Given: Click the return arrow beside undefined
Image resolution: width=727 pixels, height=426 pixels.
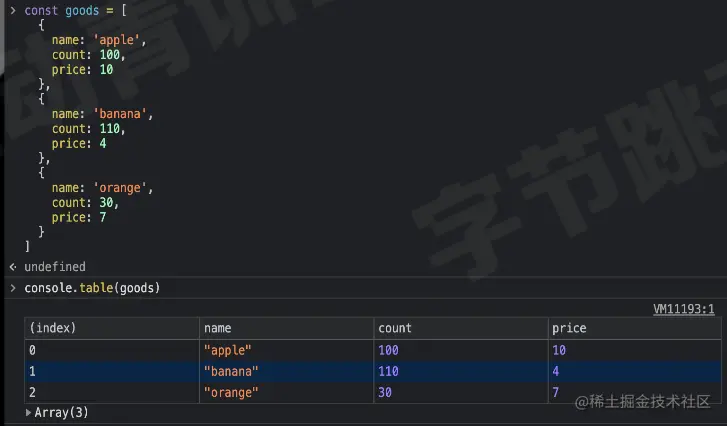Looking at the screenshot, I should click(13, 267).
